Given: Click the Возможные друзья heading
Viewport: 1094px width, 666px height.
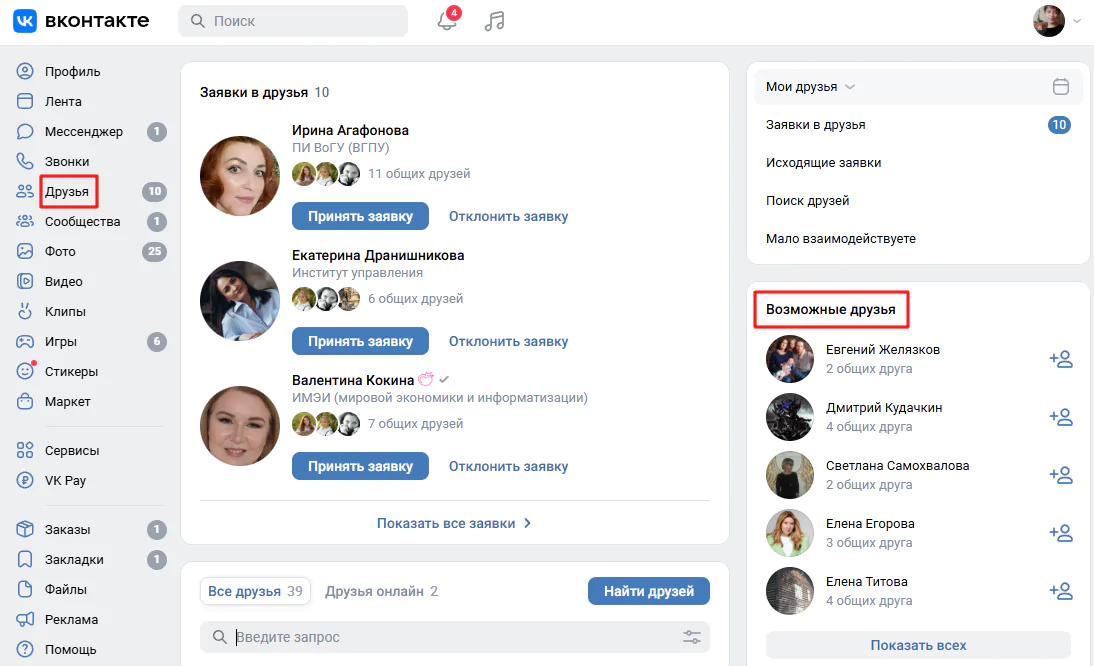Looking at the screenshot, I should pyautogui.click(x=830, y=310).
